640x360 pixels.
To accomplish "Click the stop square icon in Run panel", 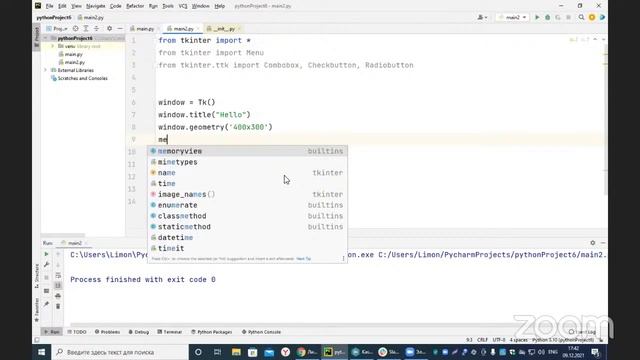I will pyautogui.click(x=47, y=277).
